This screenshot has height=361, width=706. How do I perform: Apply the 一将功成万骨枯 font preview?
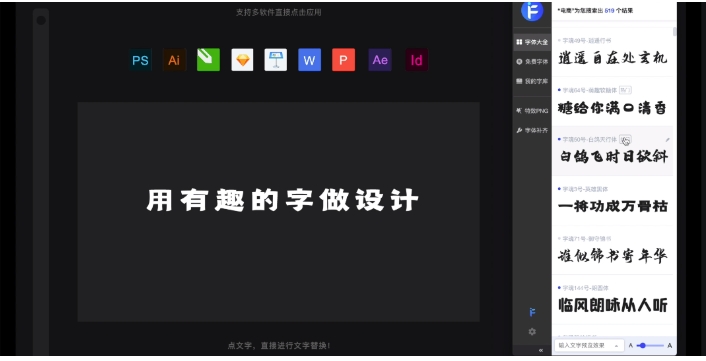pyautogui.click(x=612, y=207)
